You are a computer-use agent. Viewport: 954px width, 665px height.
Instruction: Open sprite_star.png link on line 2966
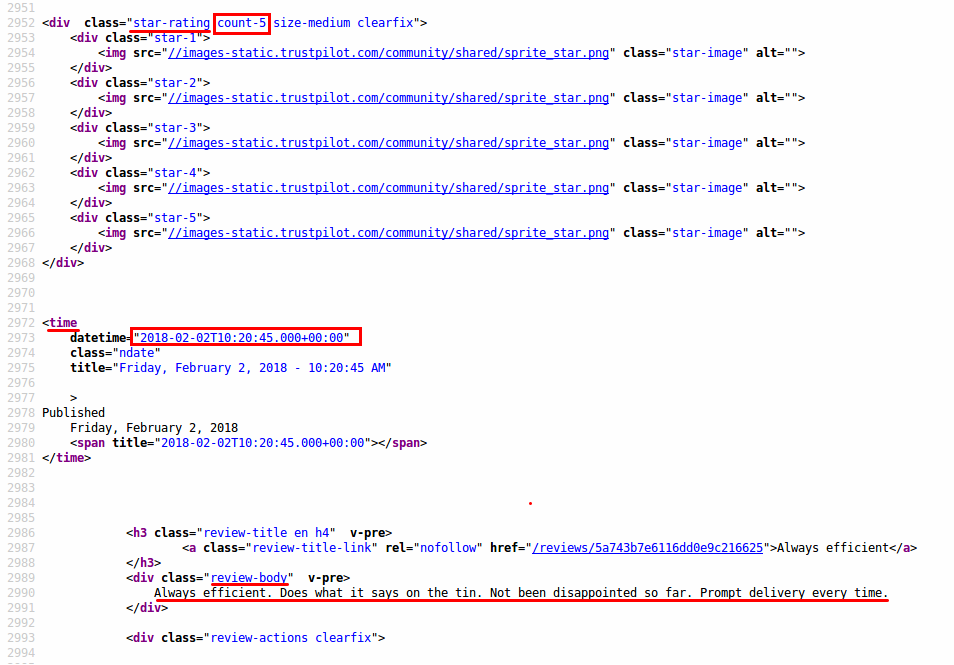coord(388,233)
